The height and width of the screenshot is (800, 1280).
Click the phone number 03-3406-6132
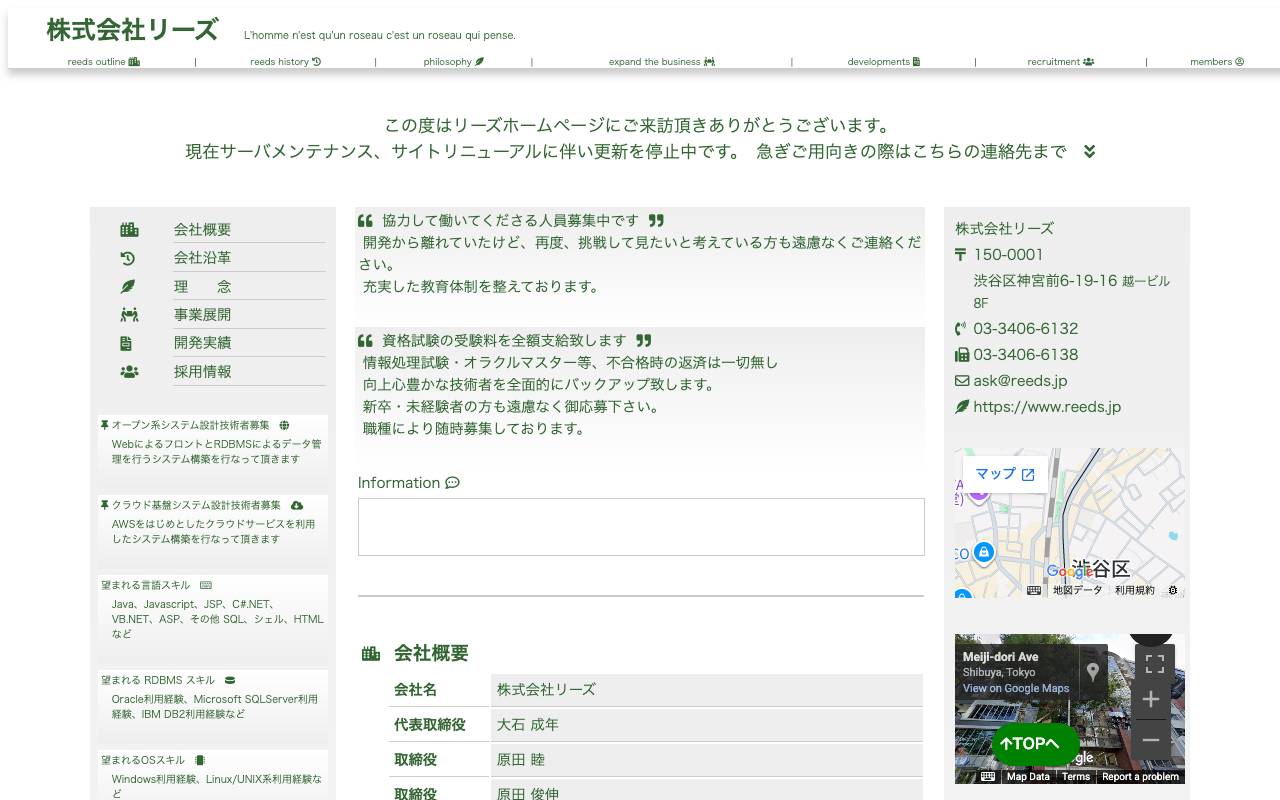(1026, 329)
